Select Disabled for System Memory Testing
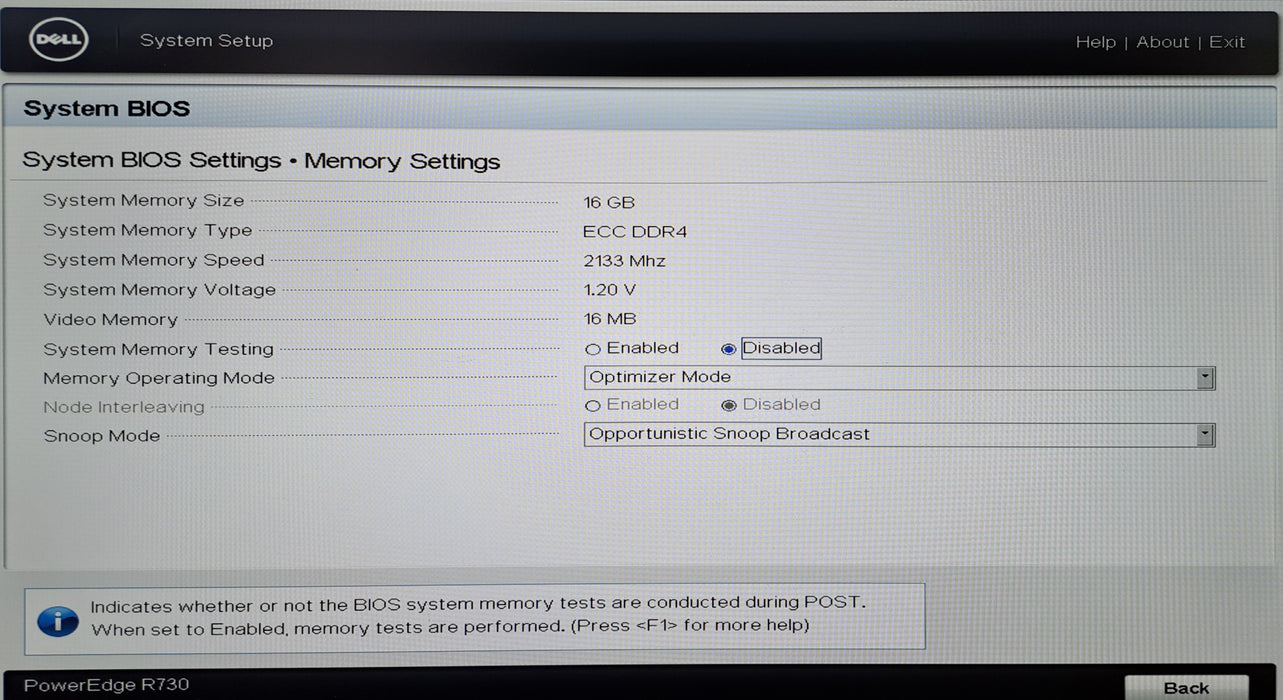This screenshot has height=700, width=1283. click(728, 350)
